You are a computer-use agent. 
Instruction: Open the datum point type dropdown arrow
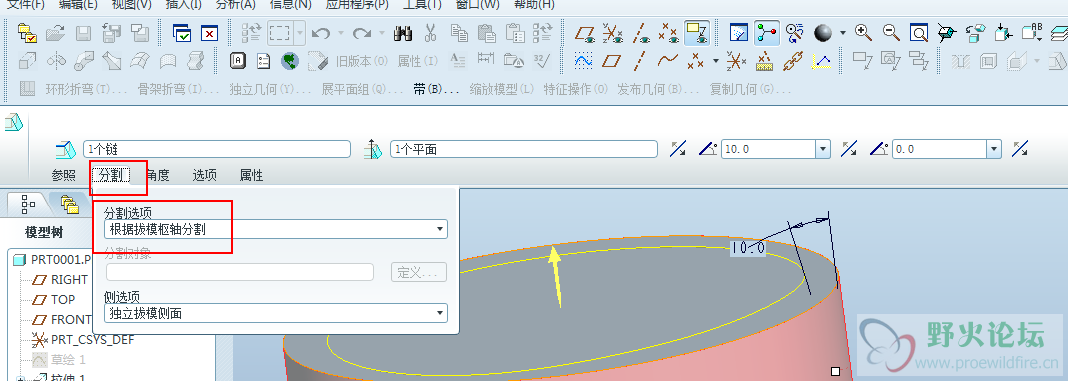(716, 61)
